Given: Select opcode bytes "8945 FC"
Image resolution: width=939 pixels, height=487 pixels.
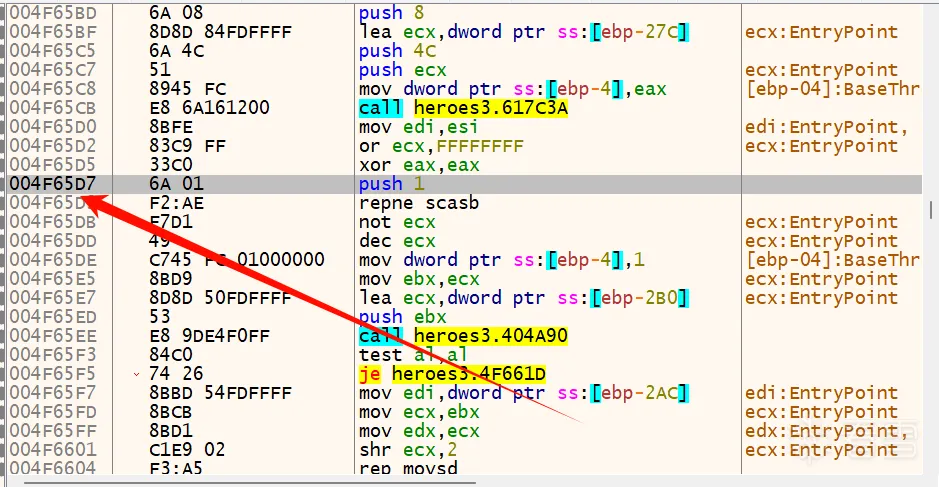Looking at the screenshot, I should (187, 89).
